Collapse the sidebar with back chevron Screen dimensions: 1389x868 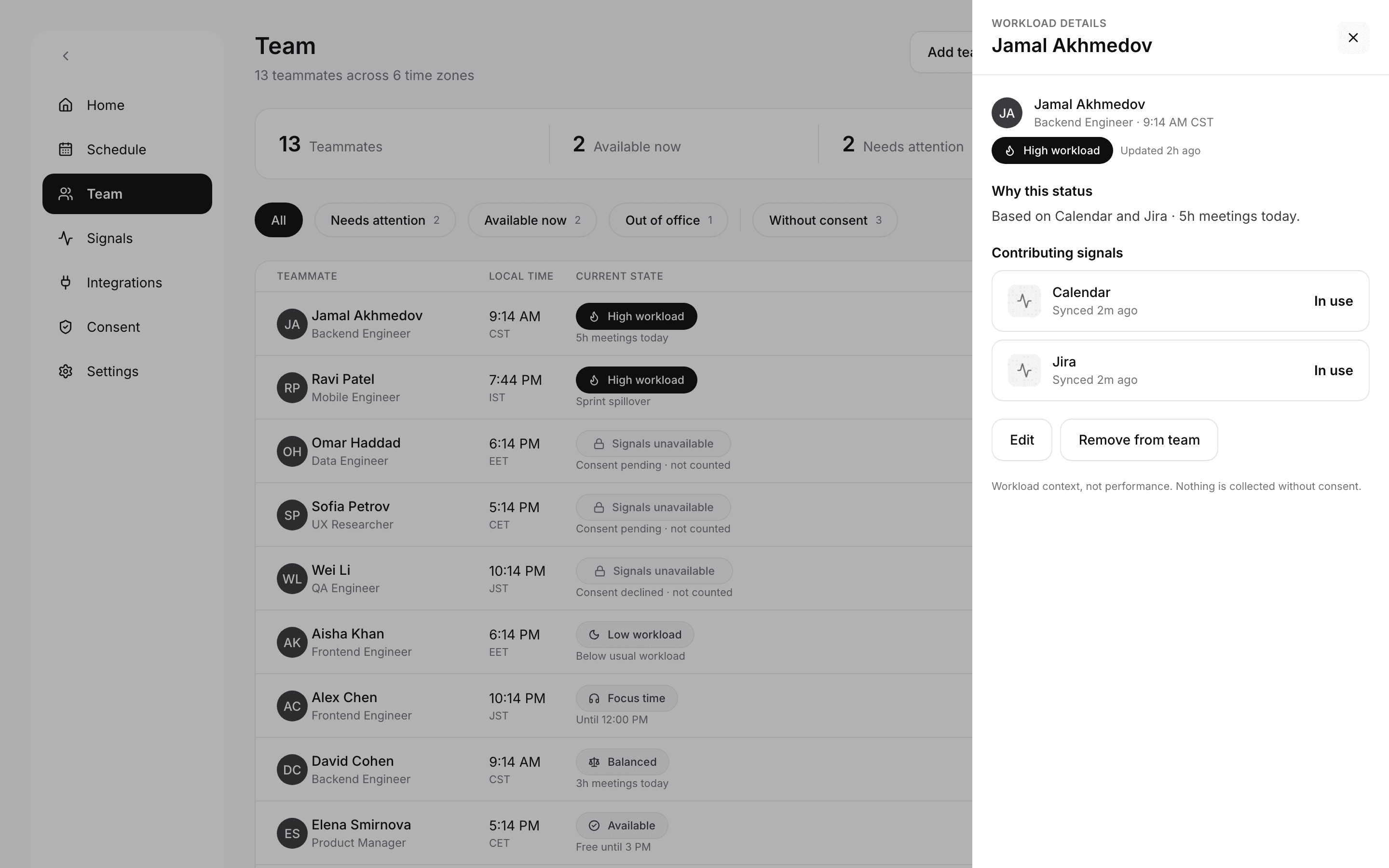click(66, 55)
